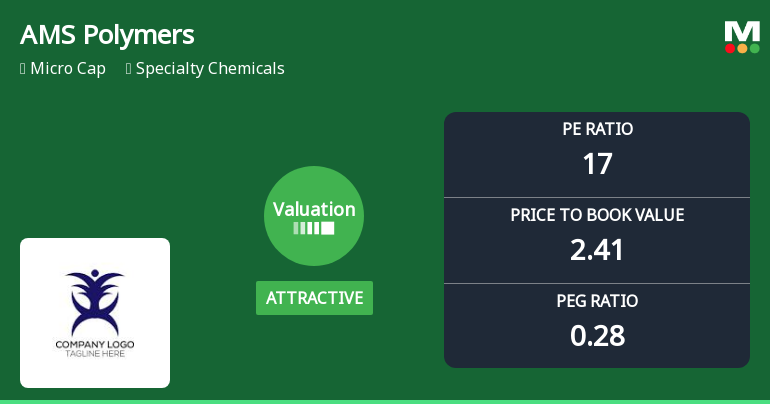Click the icon before Specialty Chemicals
This screenshot has height=404, width=770.
tap(129, 69)
